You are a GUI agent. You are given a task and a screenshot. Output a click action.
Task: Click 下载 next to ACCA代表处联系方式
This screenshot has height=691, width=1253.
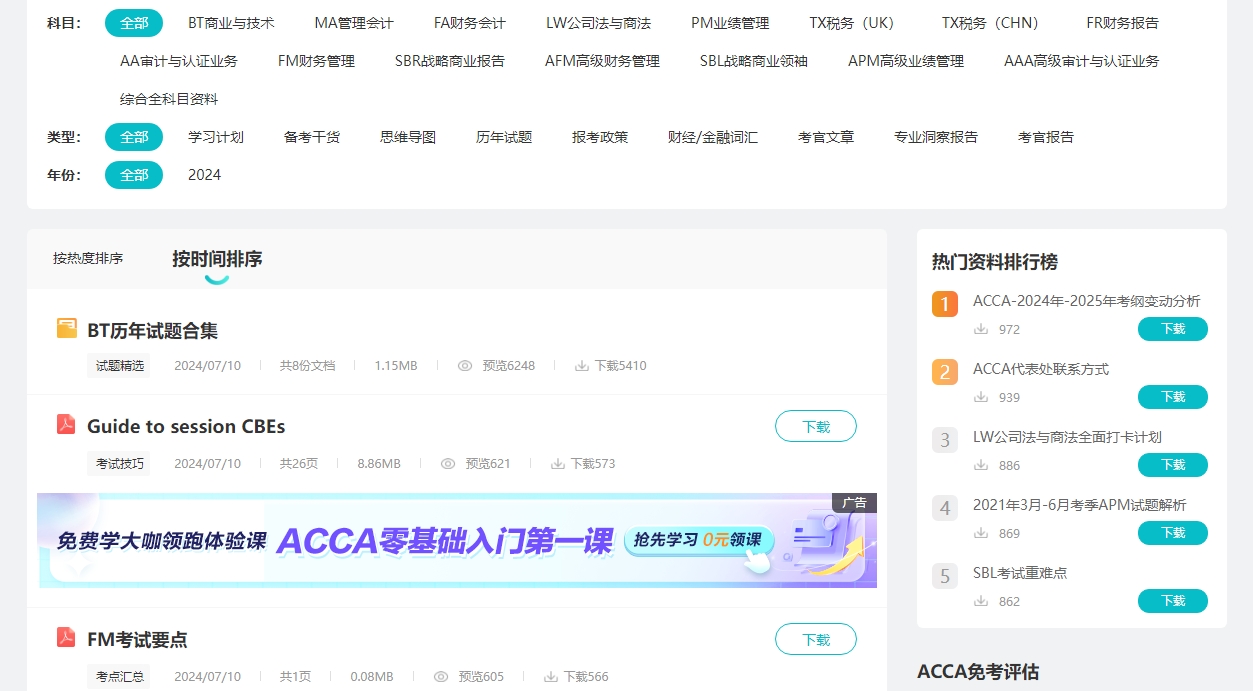(1172, 397)
